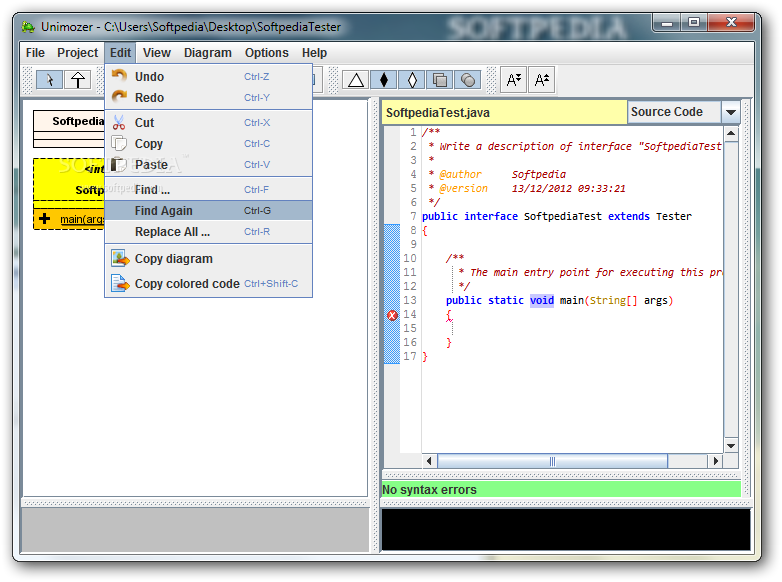Click the highlighted void keyword on line 13
The width and height of the screenshot is (782, 582).
coord(542,300)
